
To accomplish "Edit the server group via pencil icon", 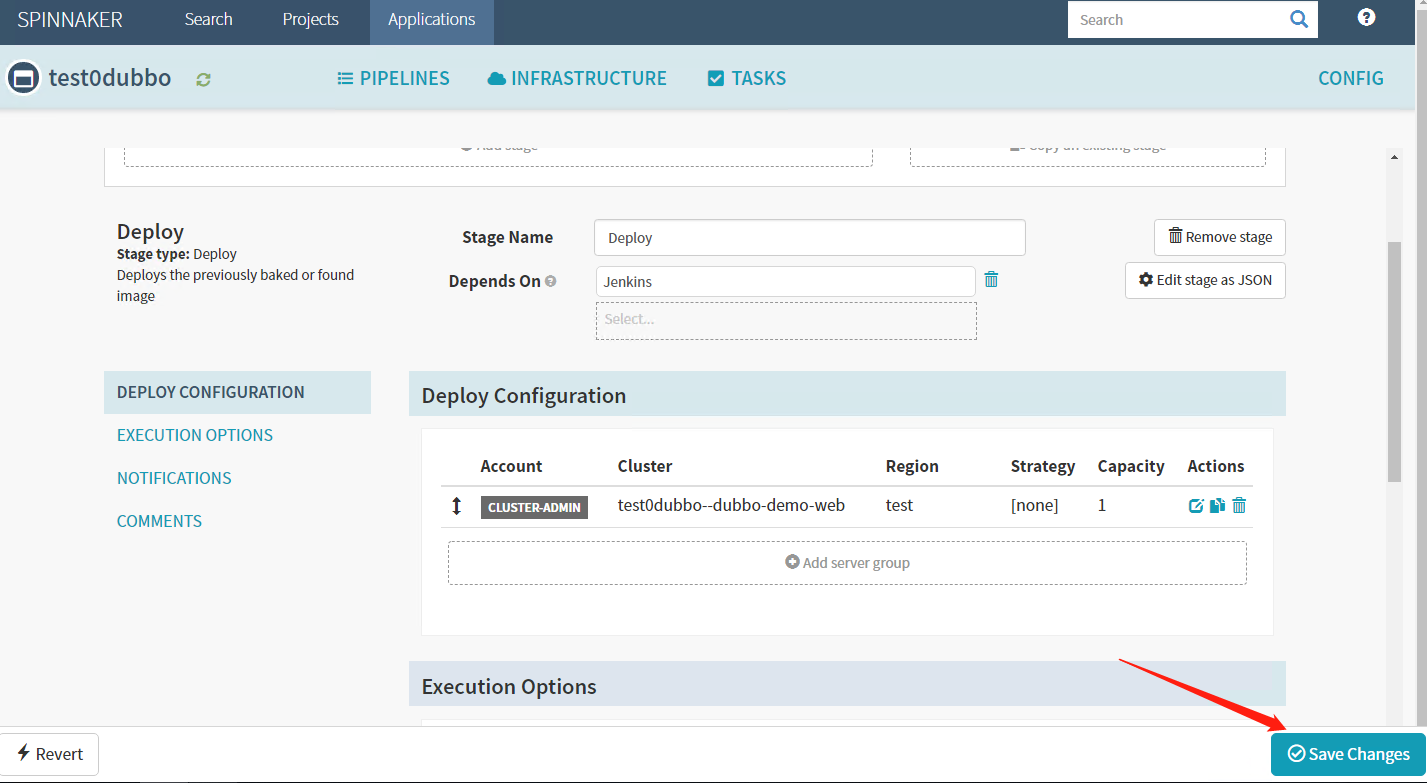I will click(x=1196, y=506).
